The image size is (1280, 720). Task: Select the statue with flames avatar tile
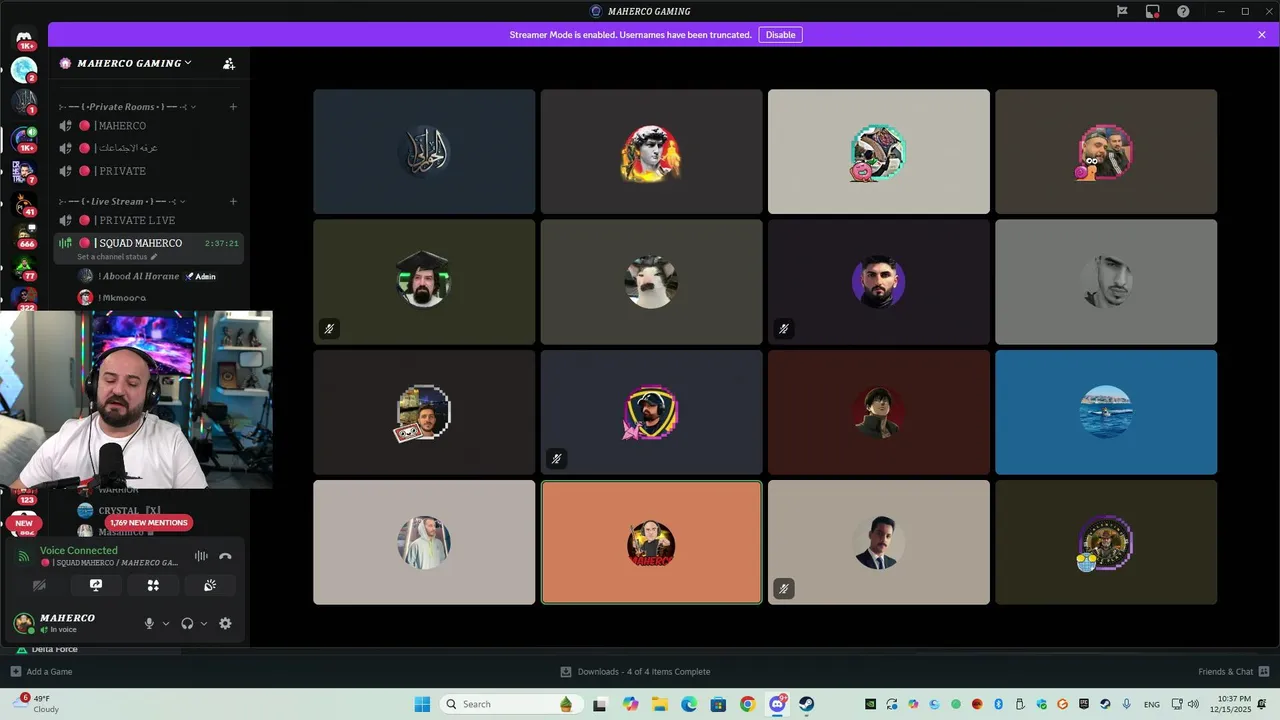point(651,152)
